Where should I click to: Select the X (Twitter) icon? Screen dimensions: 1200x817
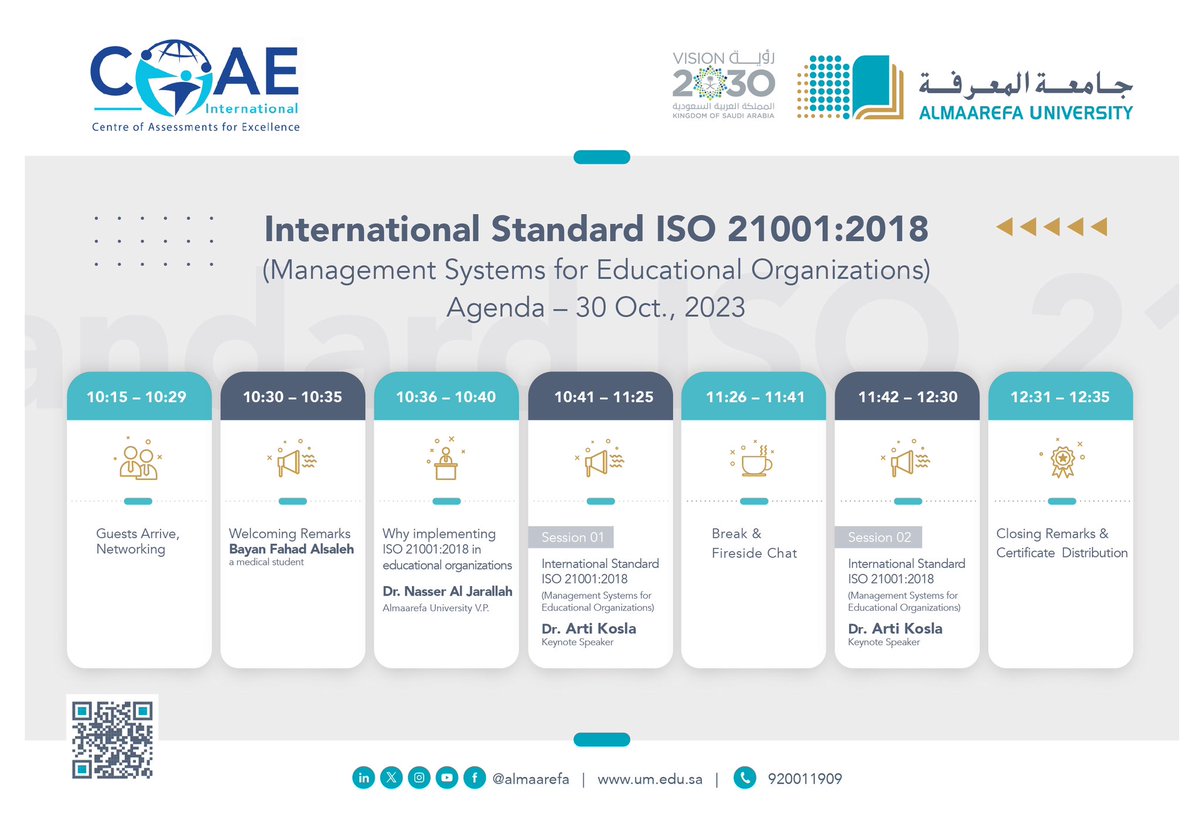391,777
